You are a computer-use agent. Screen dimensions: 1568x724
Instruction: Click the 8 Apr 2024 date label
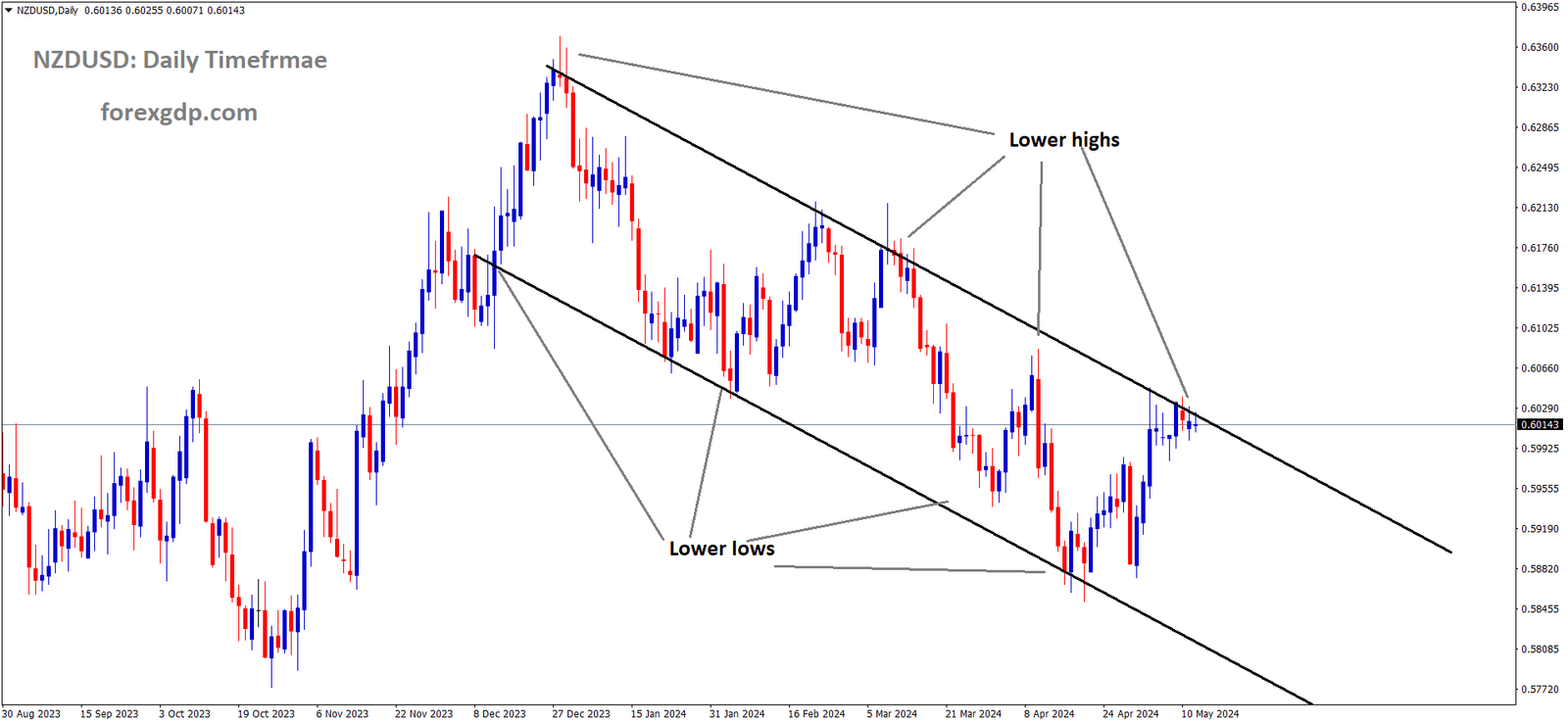(1050, 714)
